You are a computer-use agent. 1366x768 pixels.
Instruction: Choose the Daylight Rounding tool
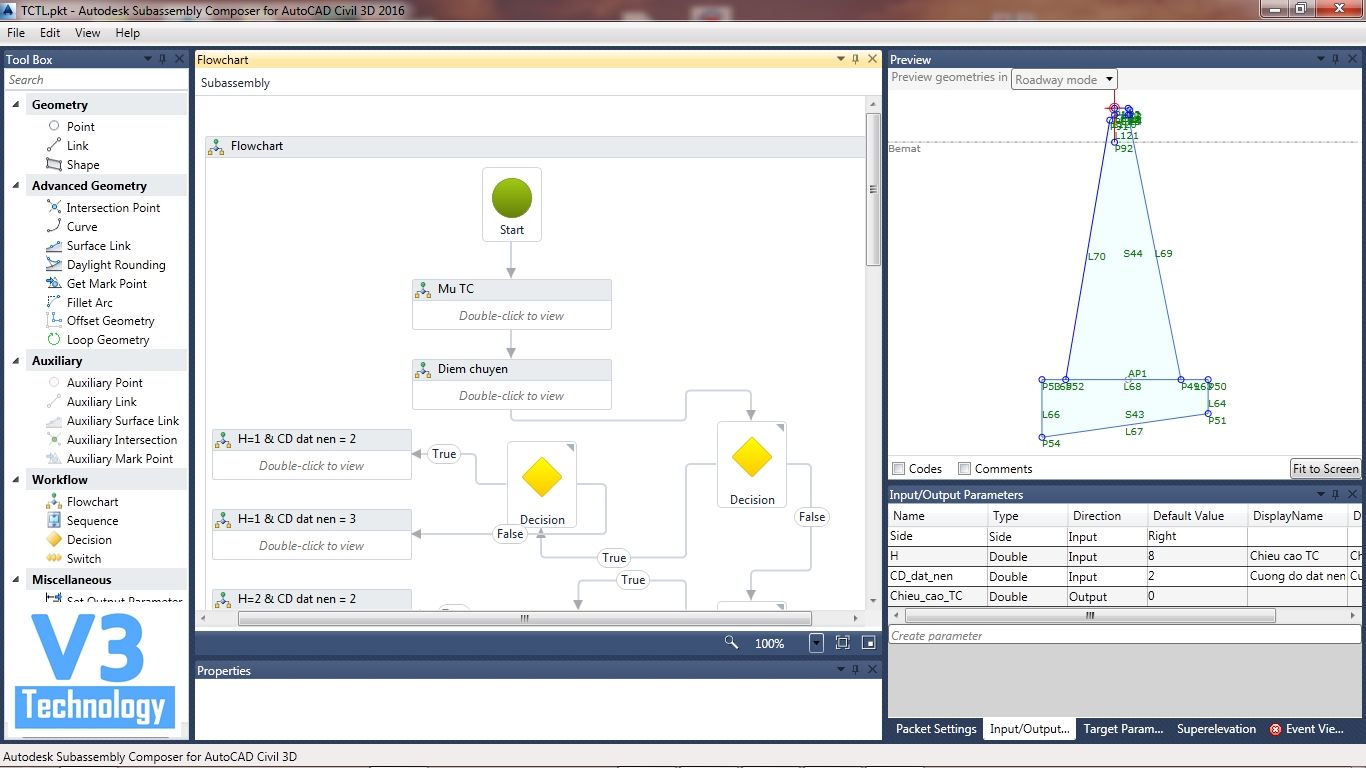point(115,265)
